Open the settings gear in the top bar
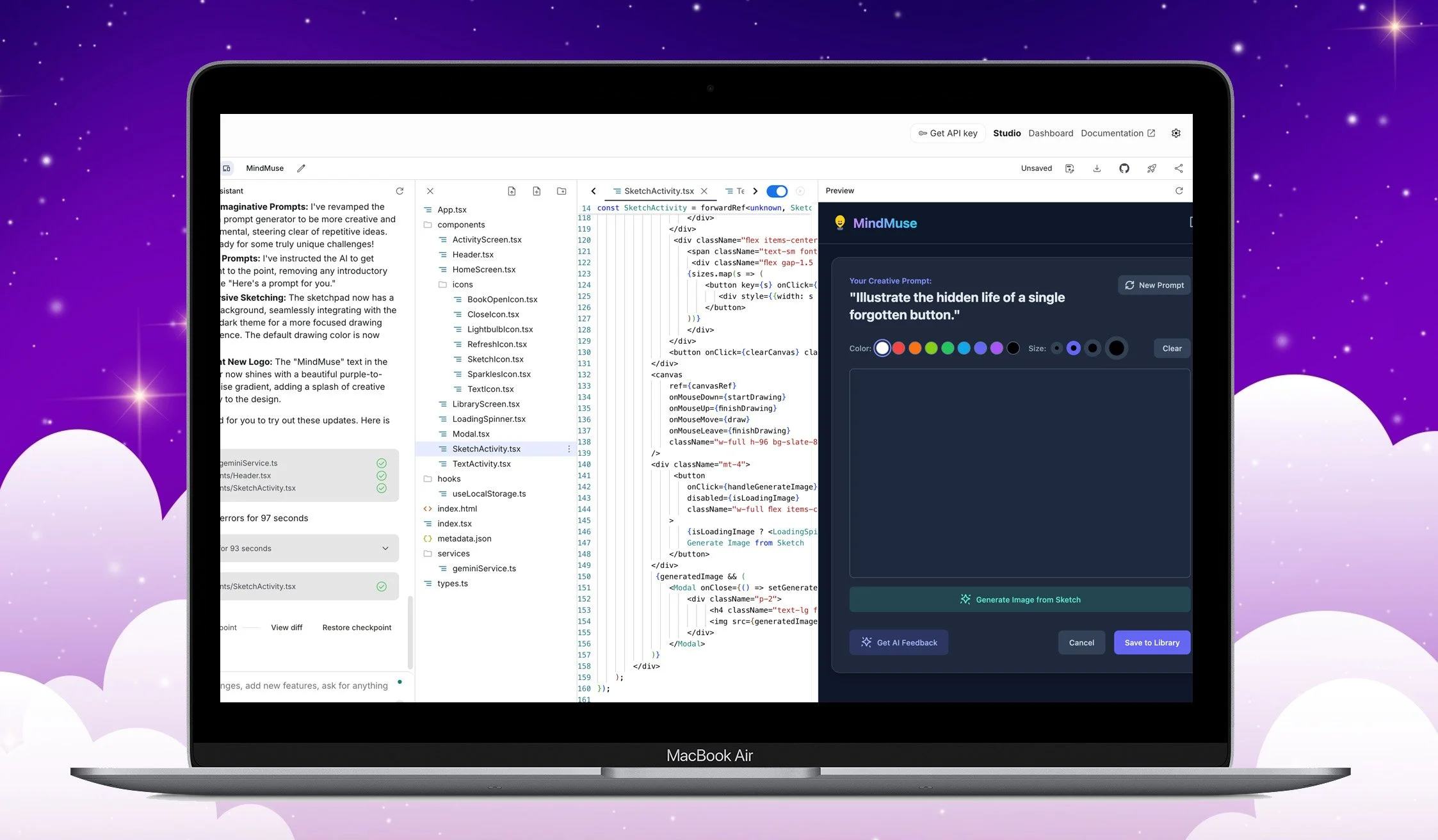The image size is (1438, 840). [1175, 133]
